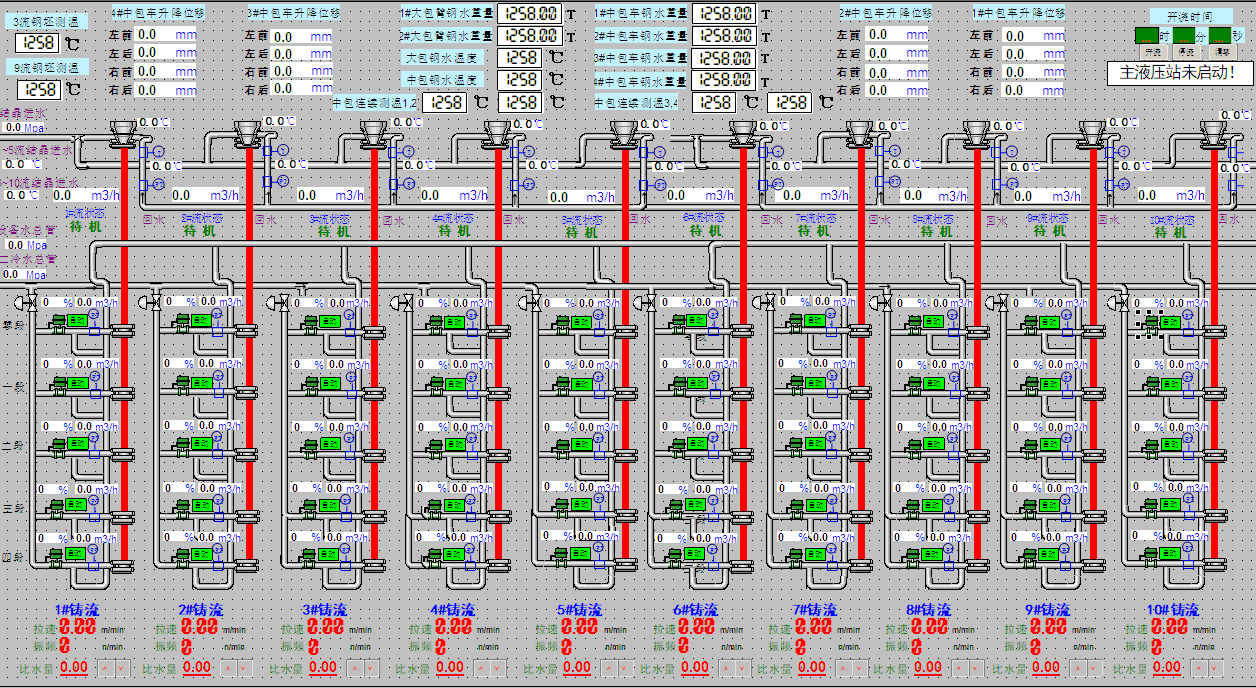Click the 开浇 start casting button
1256x688 pixels.
(x=1153, y=51)
